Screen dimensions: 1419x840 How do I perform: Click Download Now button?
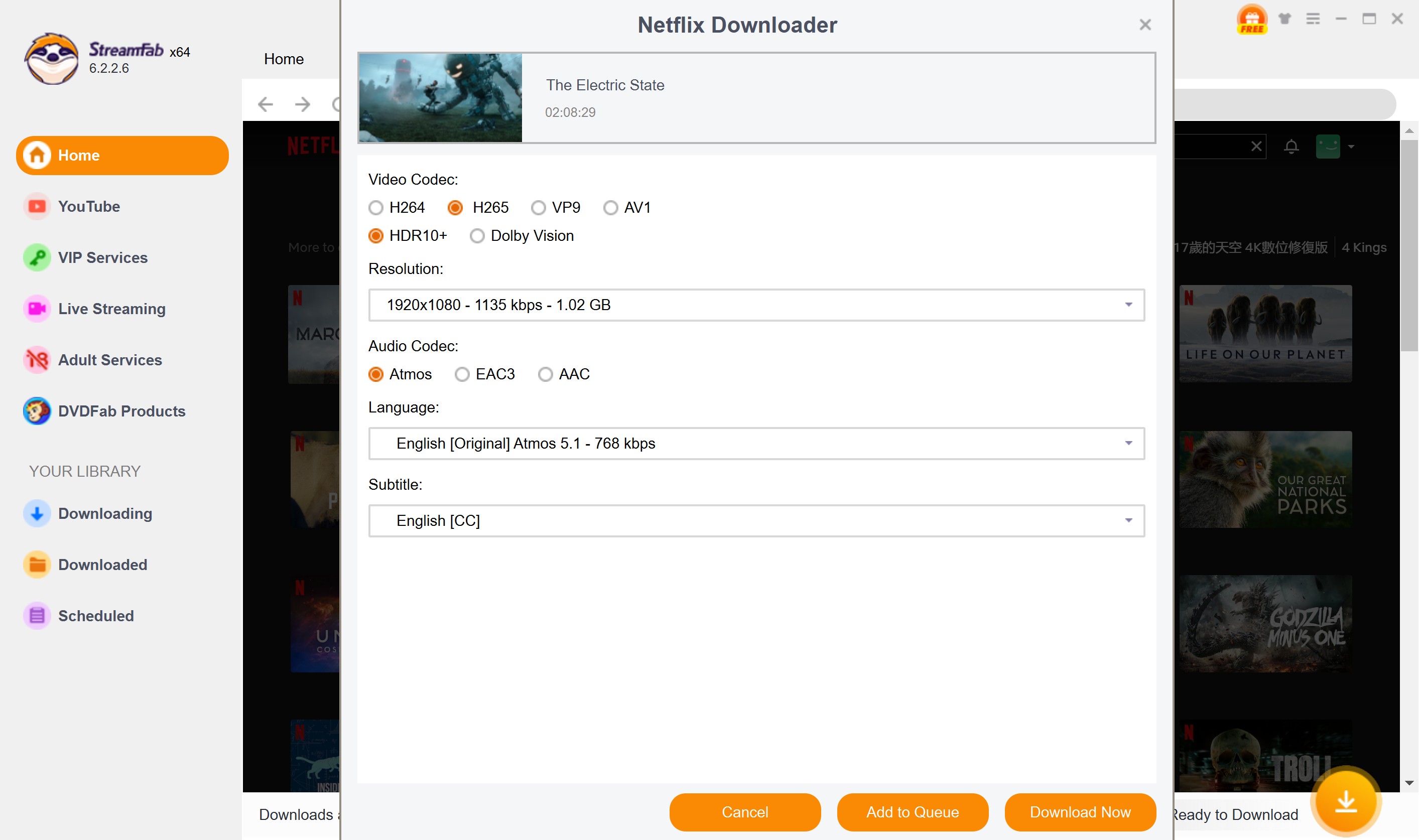(1080, 812)
